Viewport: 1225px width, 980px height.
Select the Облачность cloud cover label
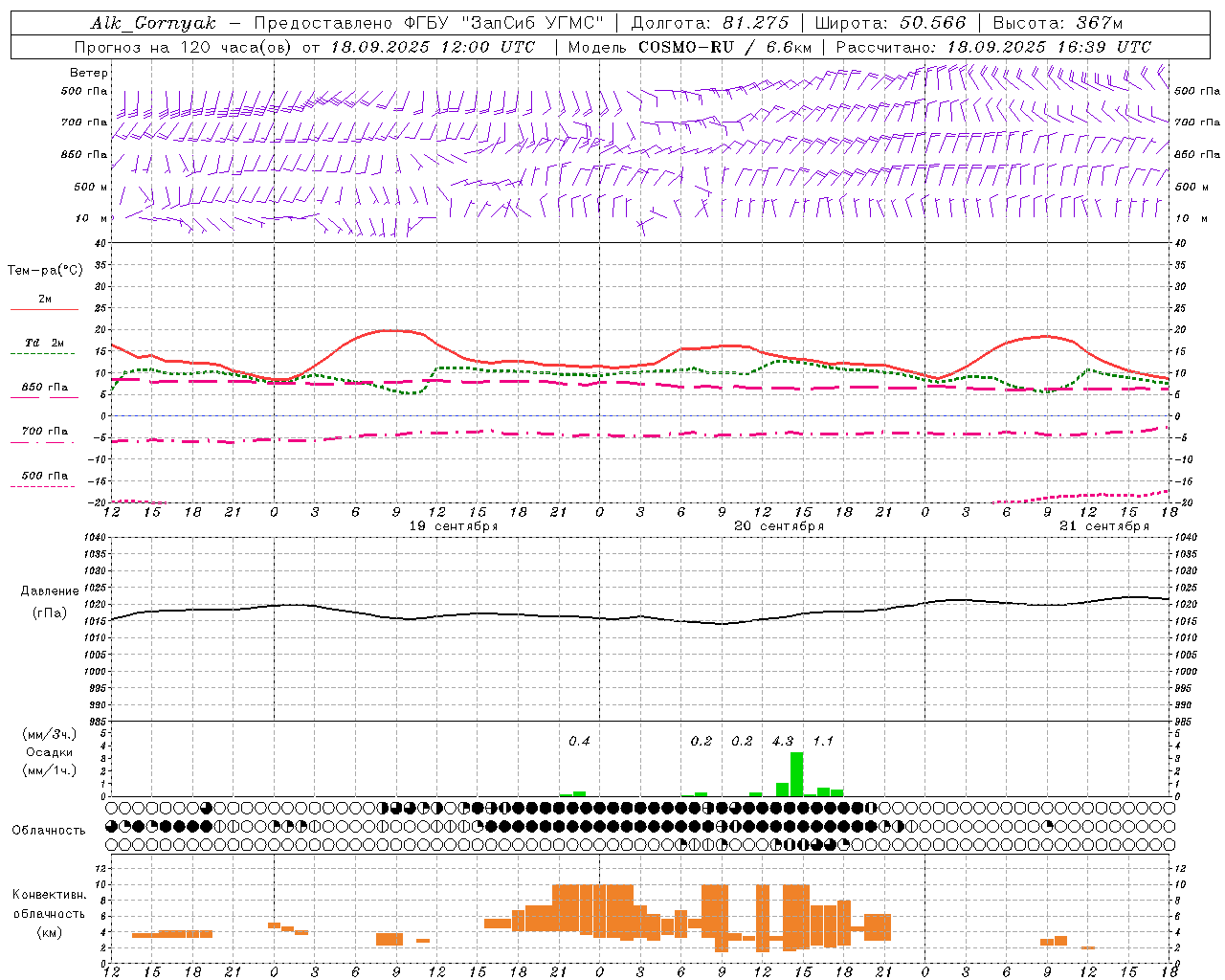pos(49,830)
